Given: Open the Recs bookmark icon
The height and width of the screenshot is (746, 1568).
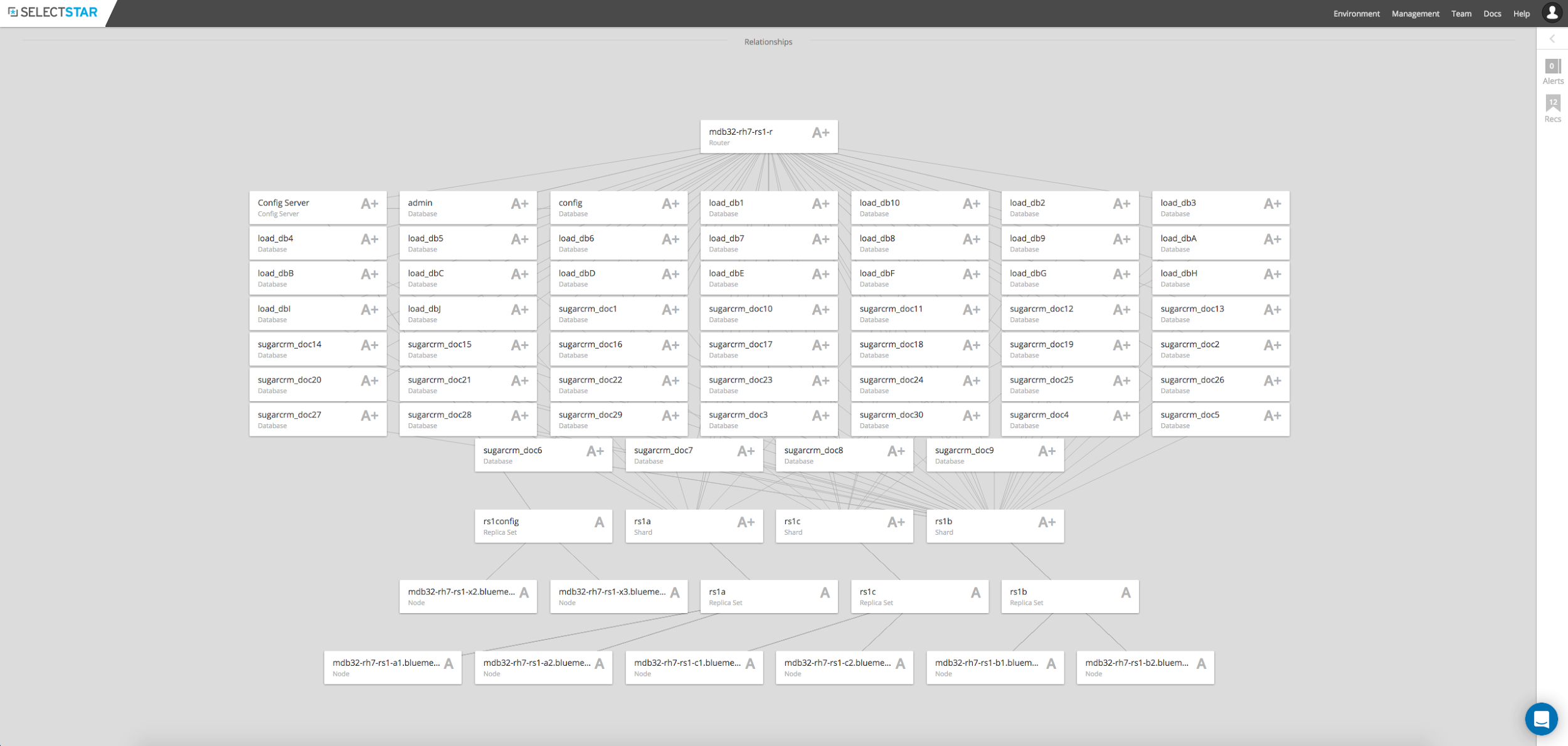Looking at the screenshot, I should pyautogui.click(x=1552, y=103).
